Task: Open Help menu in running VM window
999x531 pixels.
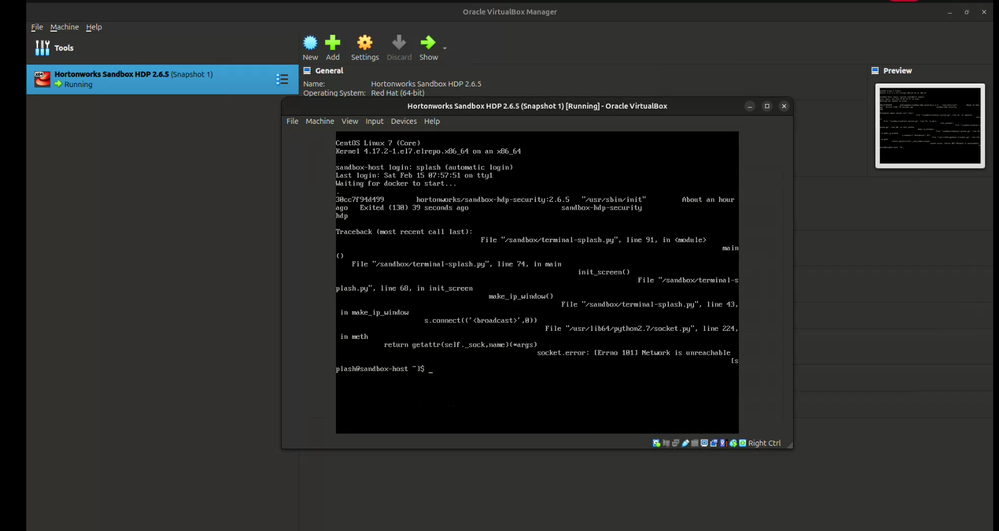Action: (432, 121)
